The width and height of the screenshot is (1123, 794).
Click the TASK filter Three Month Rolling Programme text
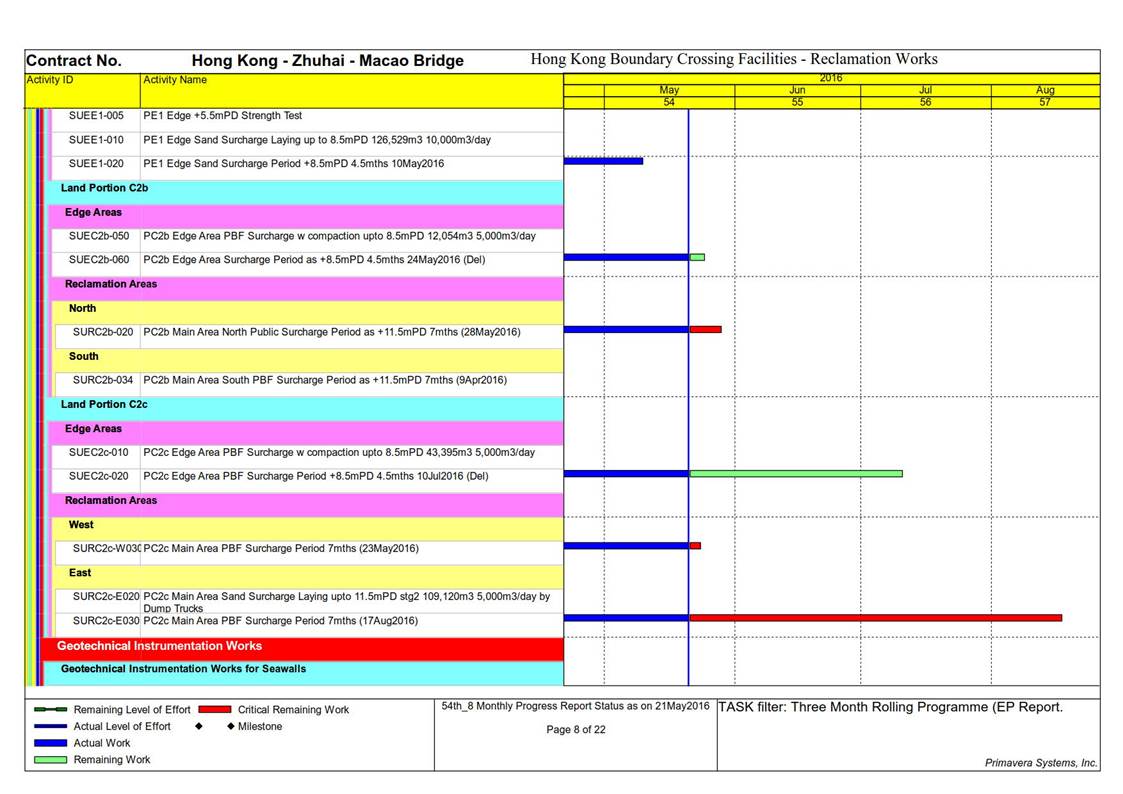(x=891, y=707)
